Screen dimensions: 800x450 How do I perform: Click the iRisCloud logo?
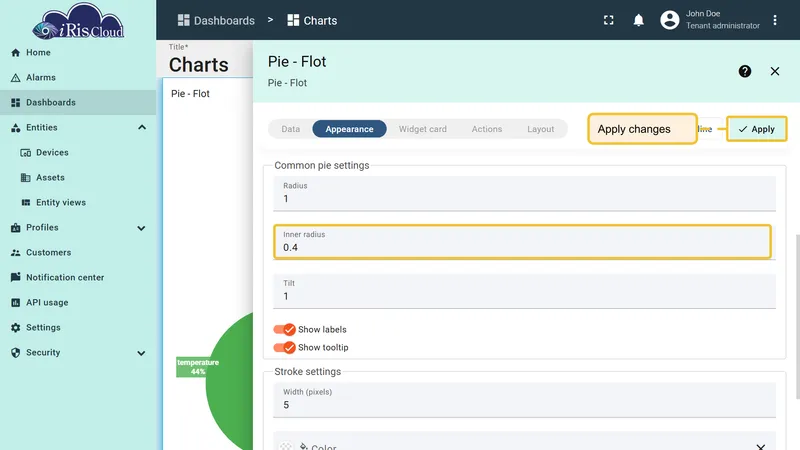click(78, 21)
